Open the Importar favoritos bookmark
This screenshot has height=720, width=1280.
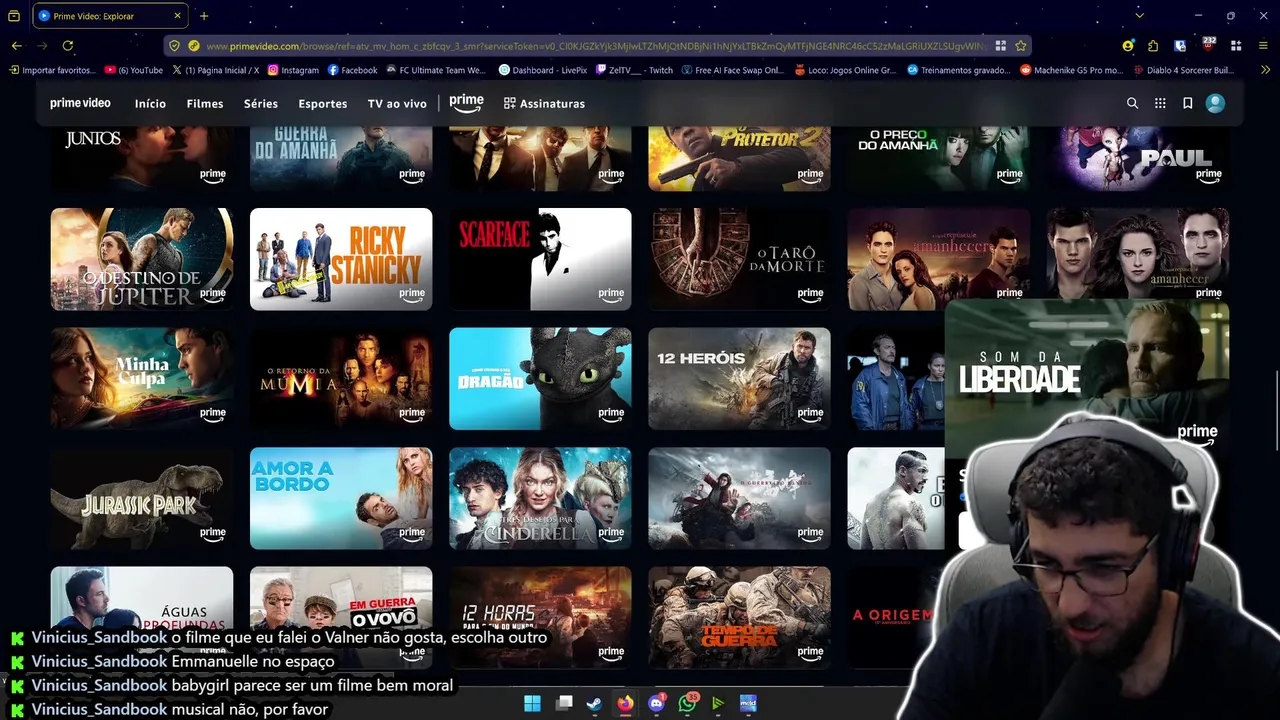[x=52, y=70]
